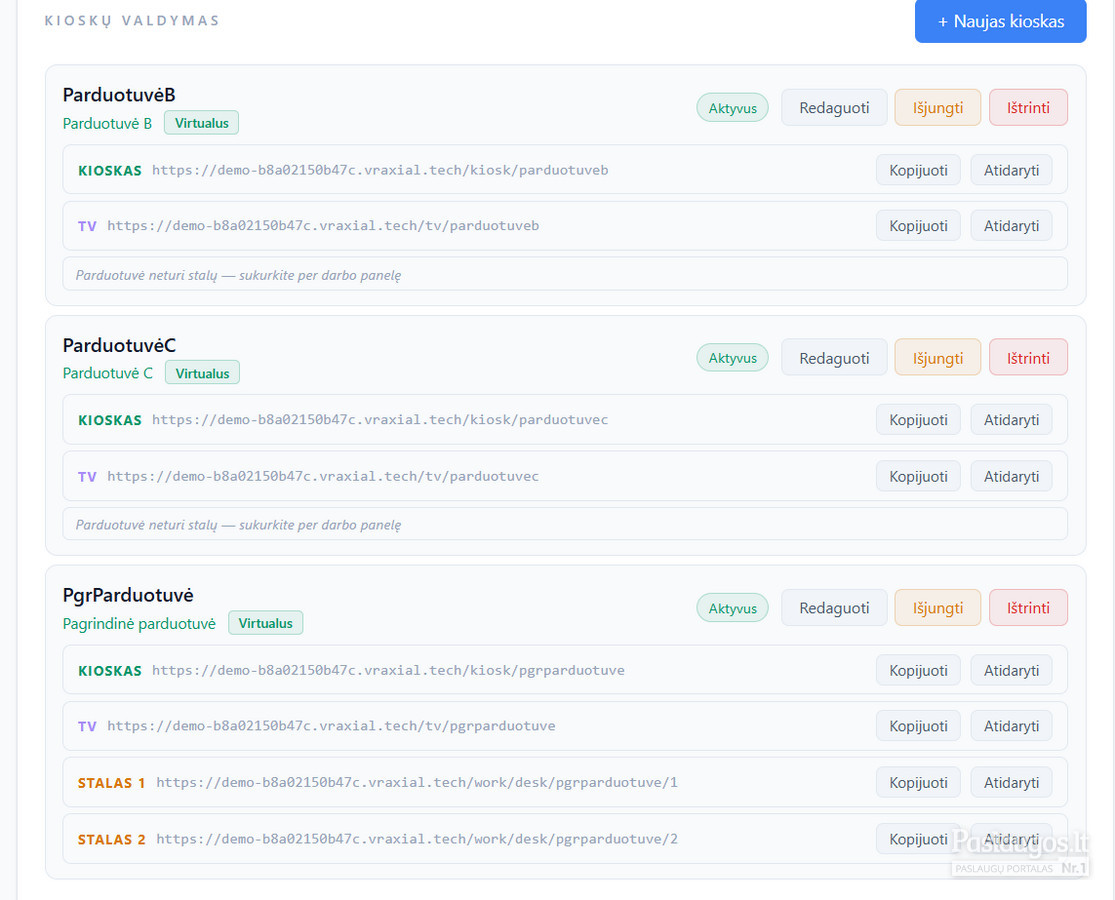Select the tv/parduotuveb URL text

[323, 225]
